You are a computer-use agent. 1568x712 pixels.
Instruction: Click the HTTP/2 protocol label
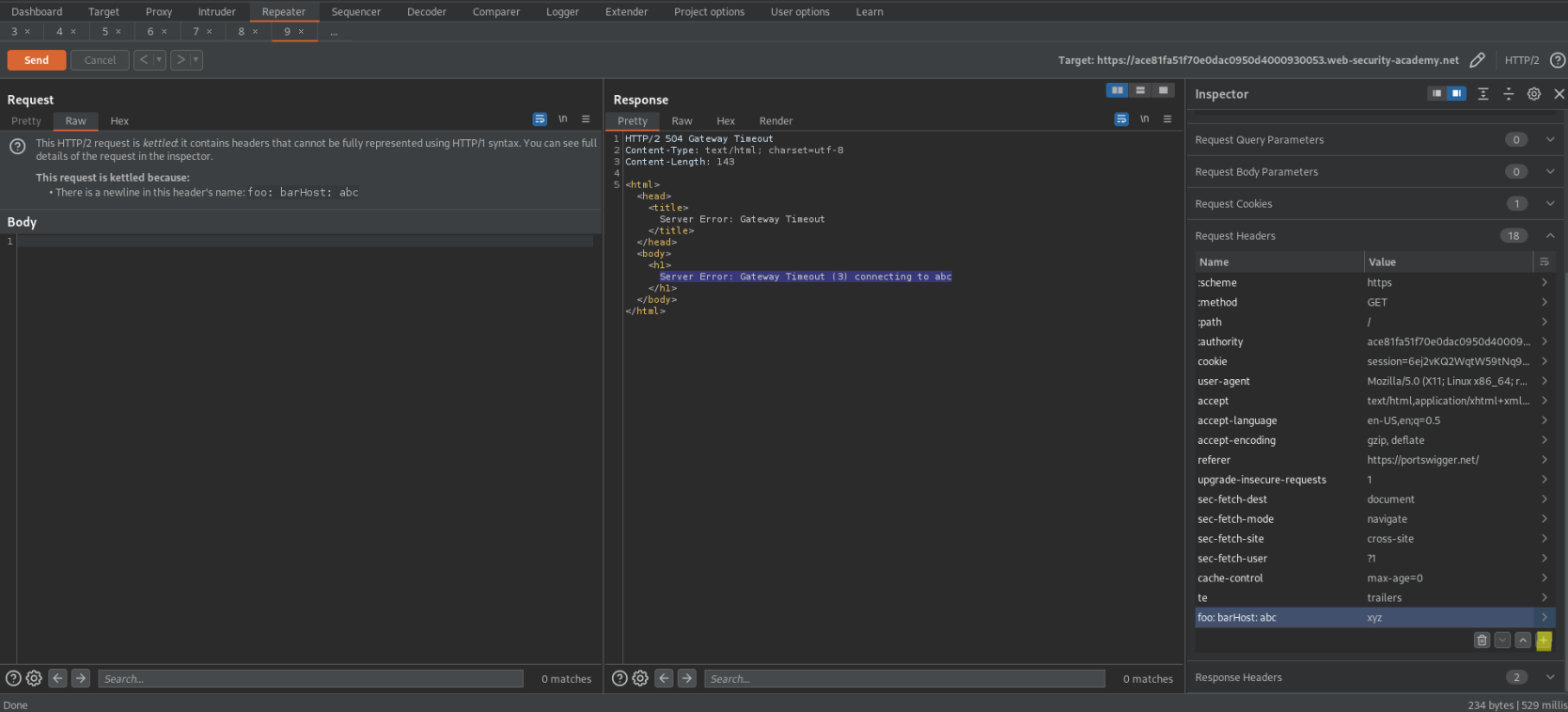(1522, 60)
